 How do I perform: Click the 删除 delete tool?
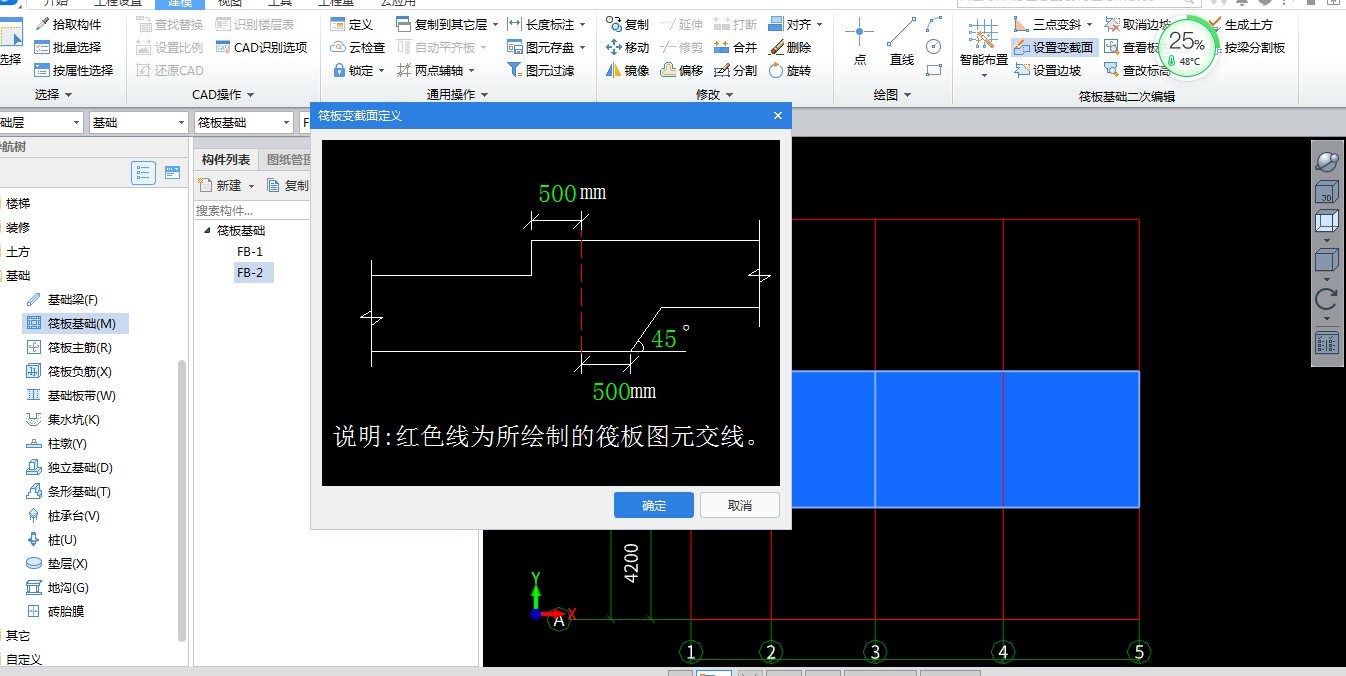pos(790,47)
